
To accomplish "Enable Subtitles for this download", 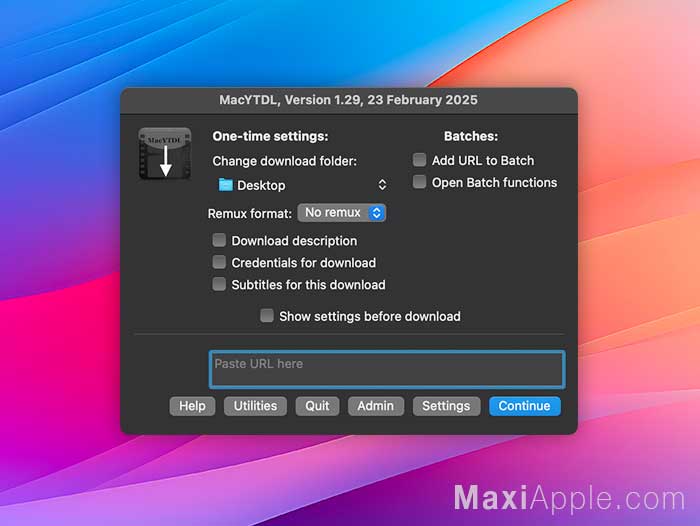I will coord(219,284).
